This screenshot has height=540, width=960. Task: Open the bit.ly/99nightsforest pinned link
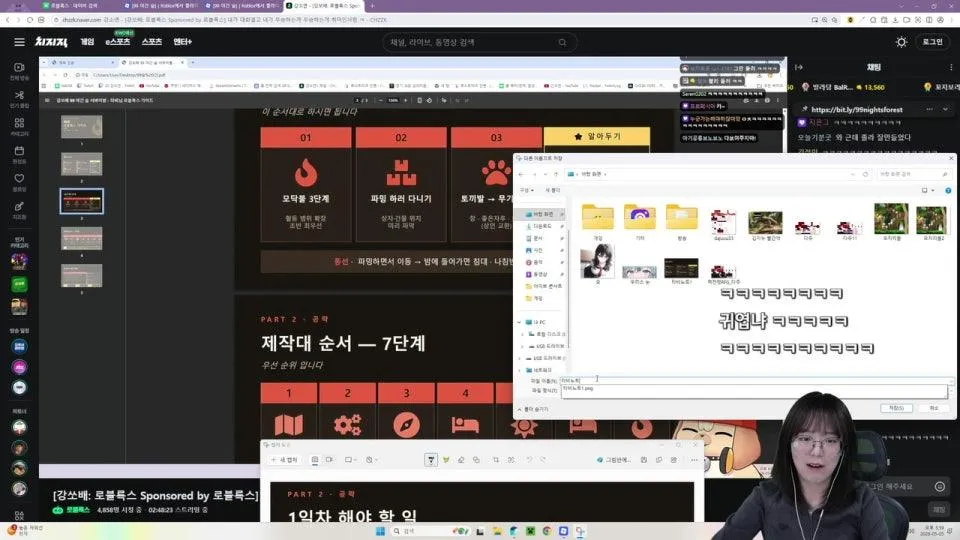click(857, 110)
